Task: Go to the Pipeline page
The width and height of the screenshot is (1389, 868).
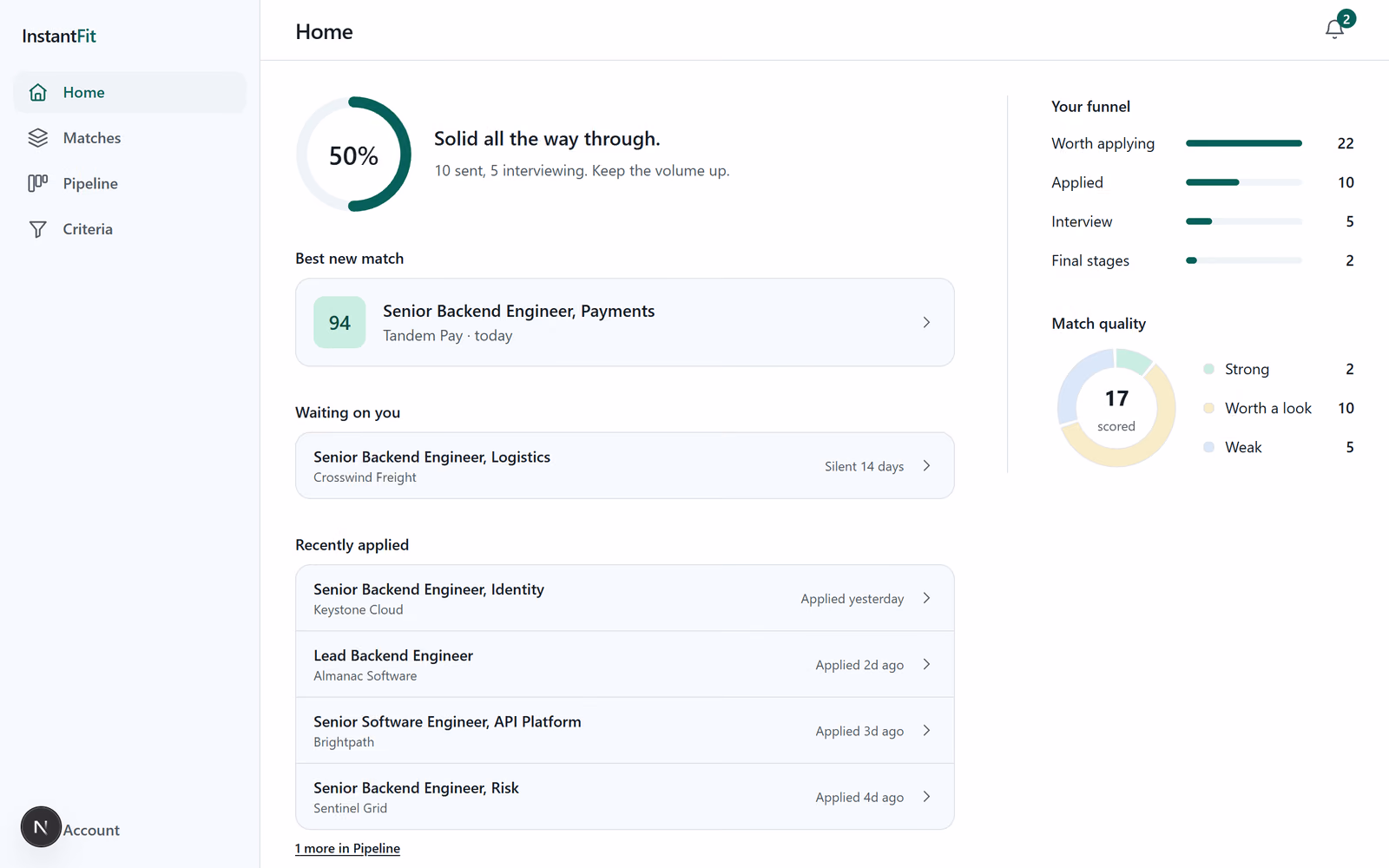Action: [x=130, y=183]
